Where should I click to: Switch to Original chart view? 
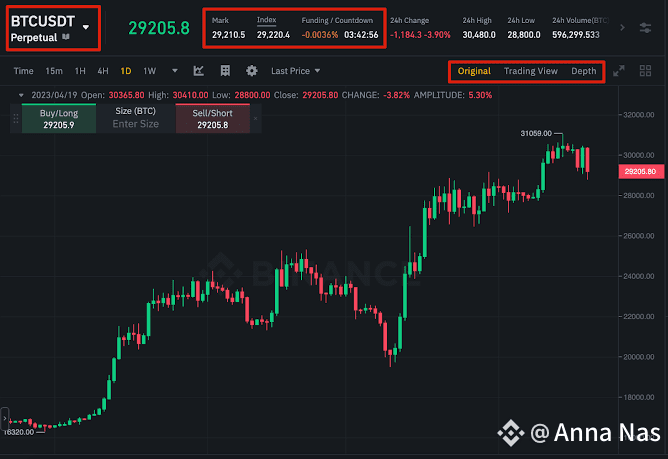(474, 71)
